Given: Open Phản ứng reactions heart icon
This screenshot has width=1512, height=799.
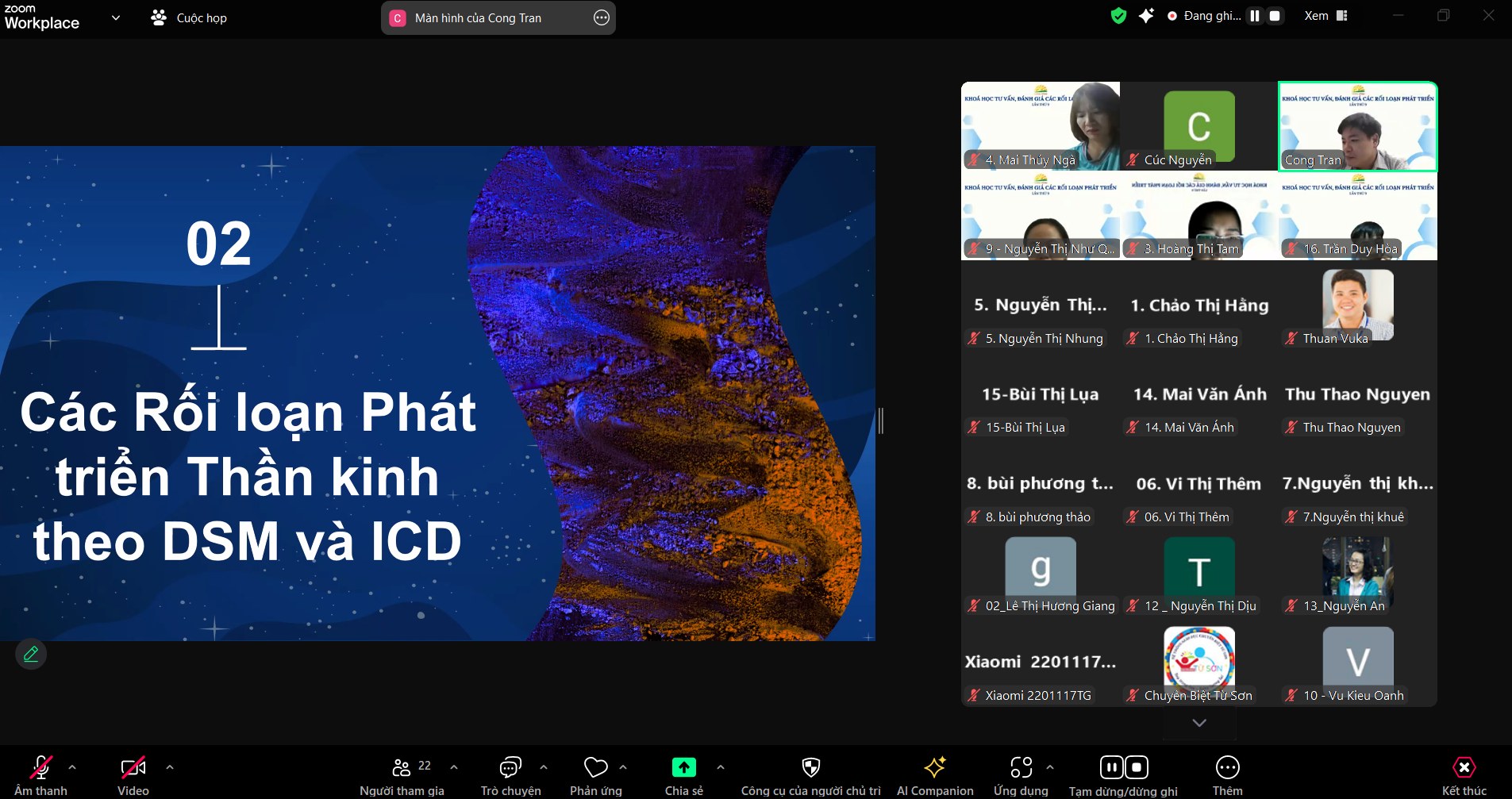Looking at the screenshot, I should (x=595, y=768).
